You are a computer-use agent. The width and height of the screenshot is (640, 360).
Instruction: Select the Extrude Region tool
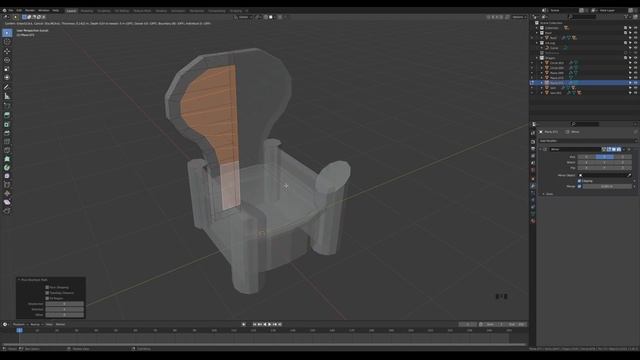pyautogui.click(x=7, y=116)
